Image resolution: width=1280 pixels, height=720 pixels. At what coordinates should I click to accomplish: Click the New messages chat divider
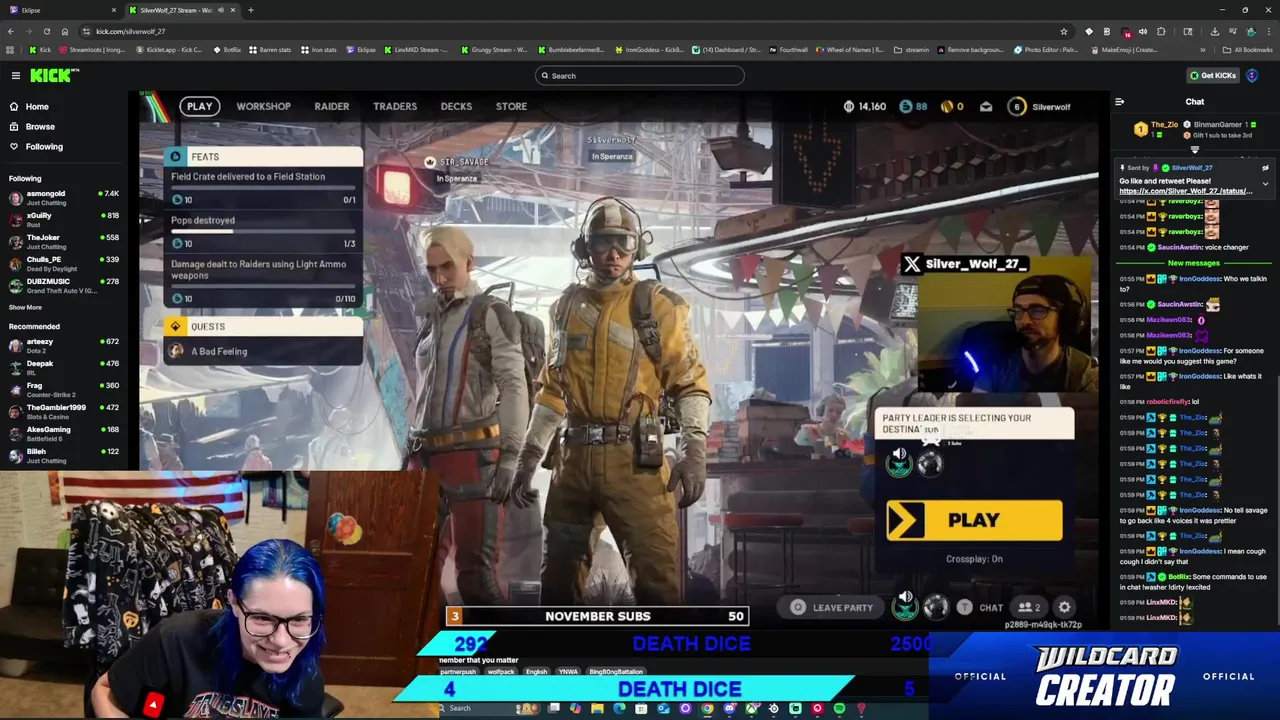[1194, 263]
